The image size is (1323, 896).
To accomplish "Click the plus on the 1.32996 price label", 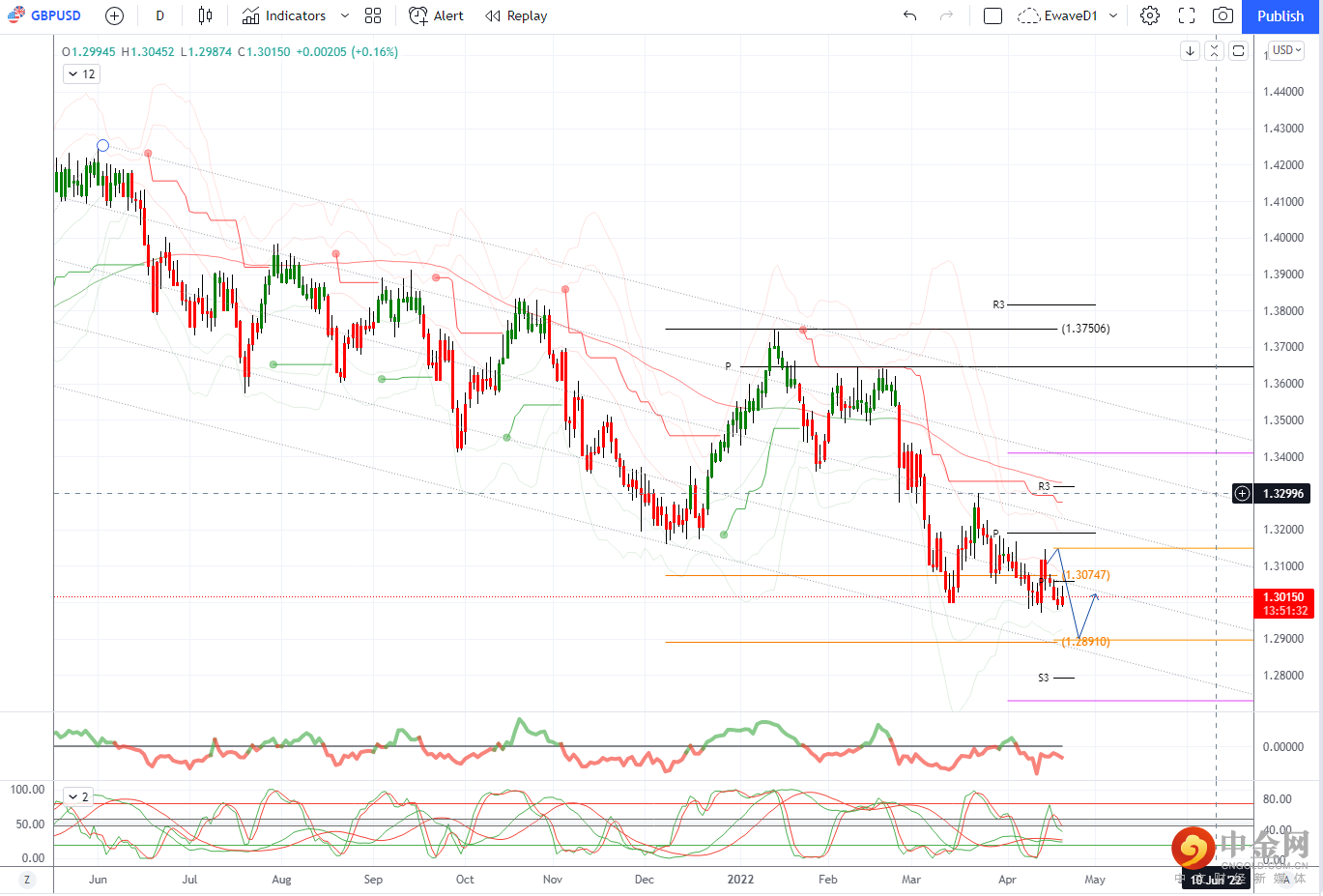I will pos(1243,494).
